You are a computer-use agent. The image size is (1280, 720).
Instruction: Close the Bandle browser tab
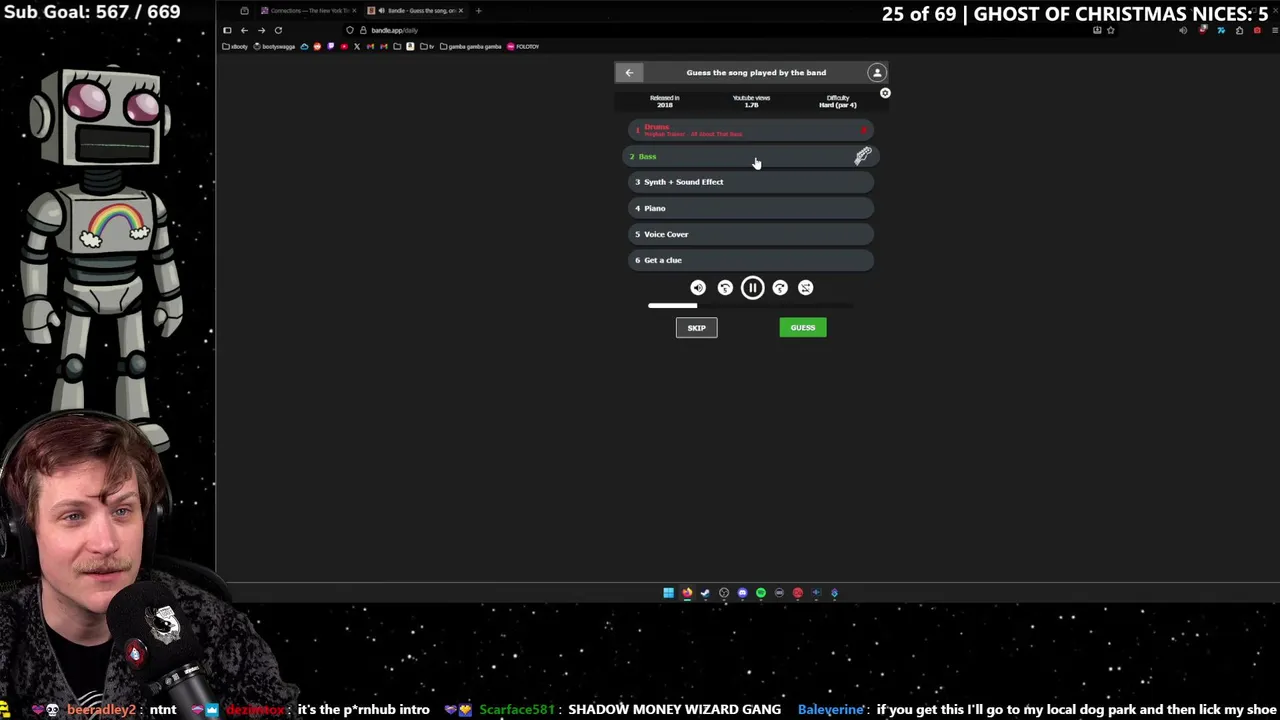tap(461, 11)
